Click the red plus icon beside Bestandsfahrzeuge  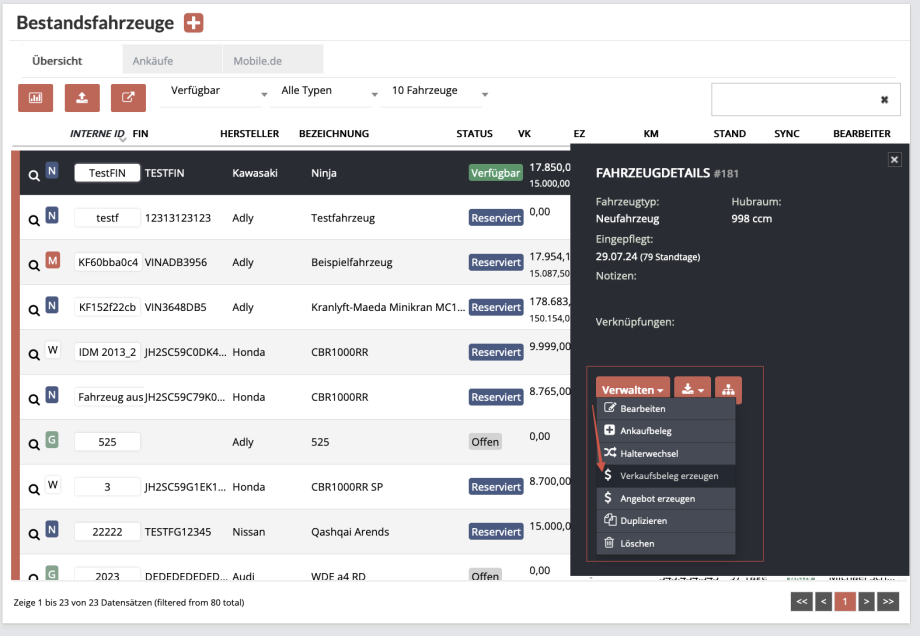(193, 23)
